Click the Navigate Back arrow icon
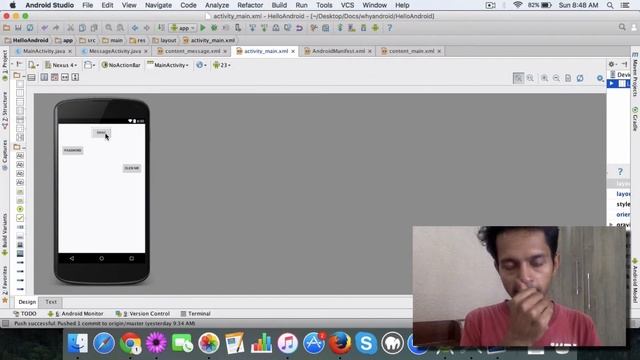The image size is (640, 360). tap(135, 28)
